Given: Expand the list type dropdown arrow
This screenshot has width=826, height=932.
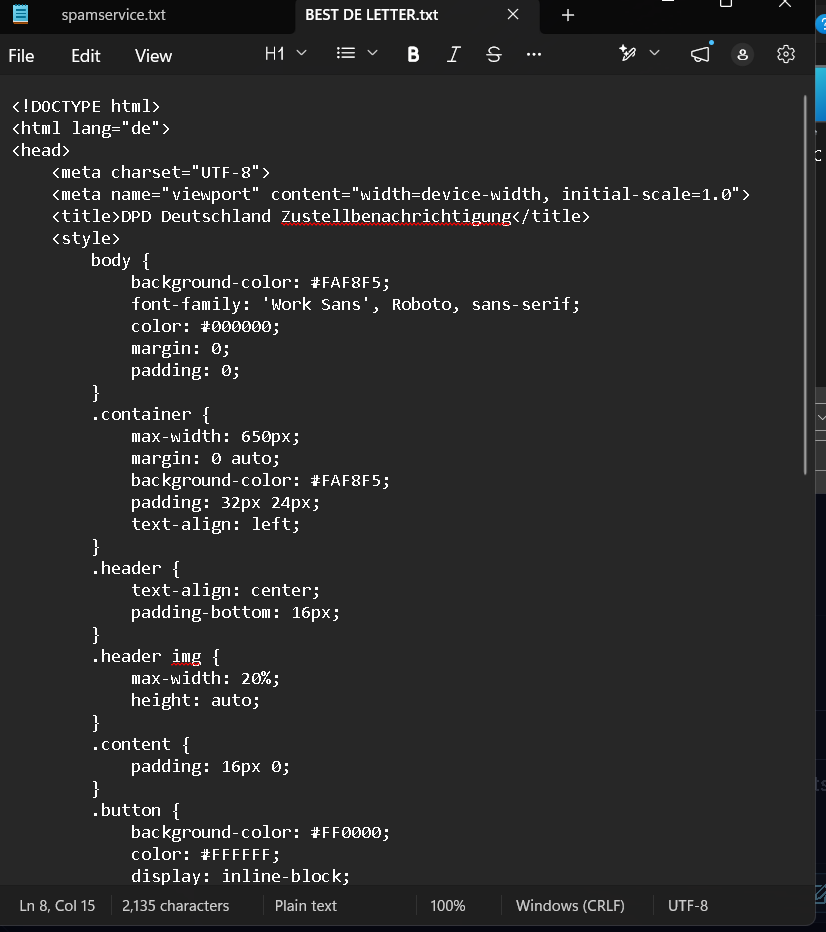Looking at the screenshot, I should [x=373, y=53].
